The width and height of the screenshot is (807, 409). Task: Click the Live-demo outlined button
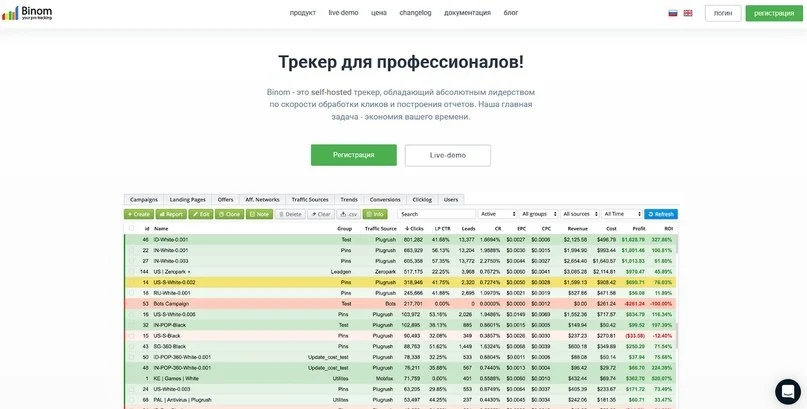pyautogui.click(x=448, y=155)
